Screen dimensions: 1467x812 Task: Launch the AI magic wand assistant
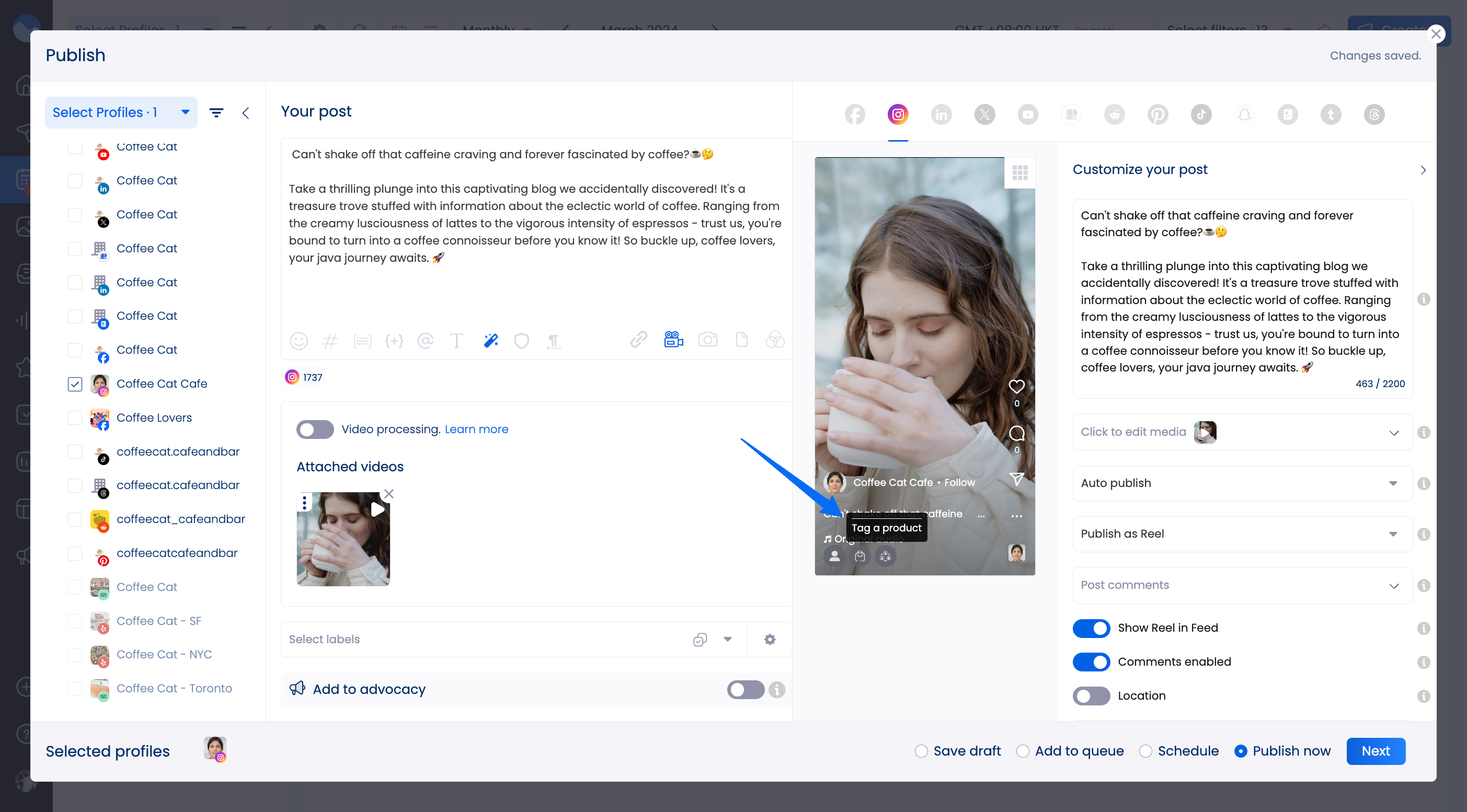coord(490,341)
